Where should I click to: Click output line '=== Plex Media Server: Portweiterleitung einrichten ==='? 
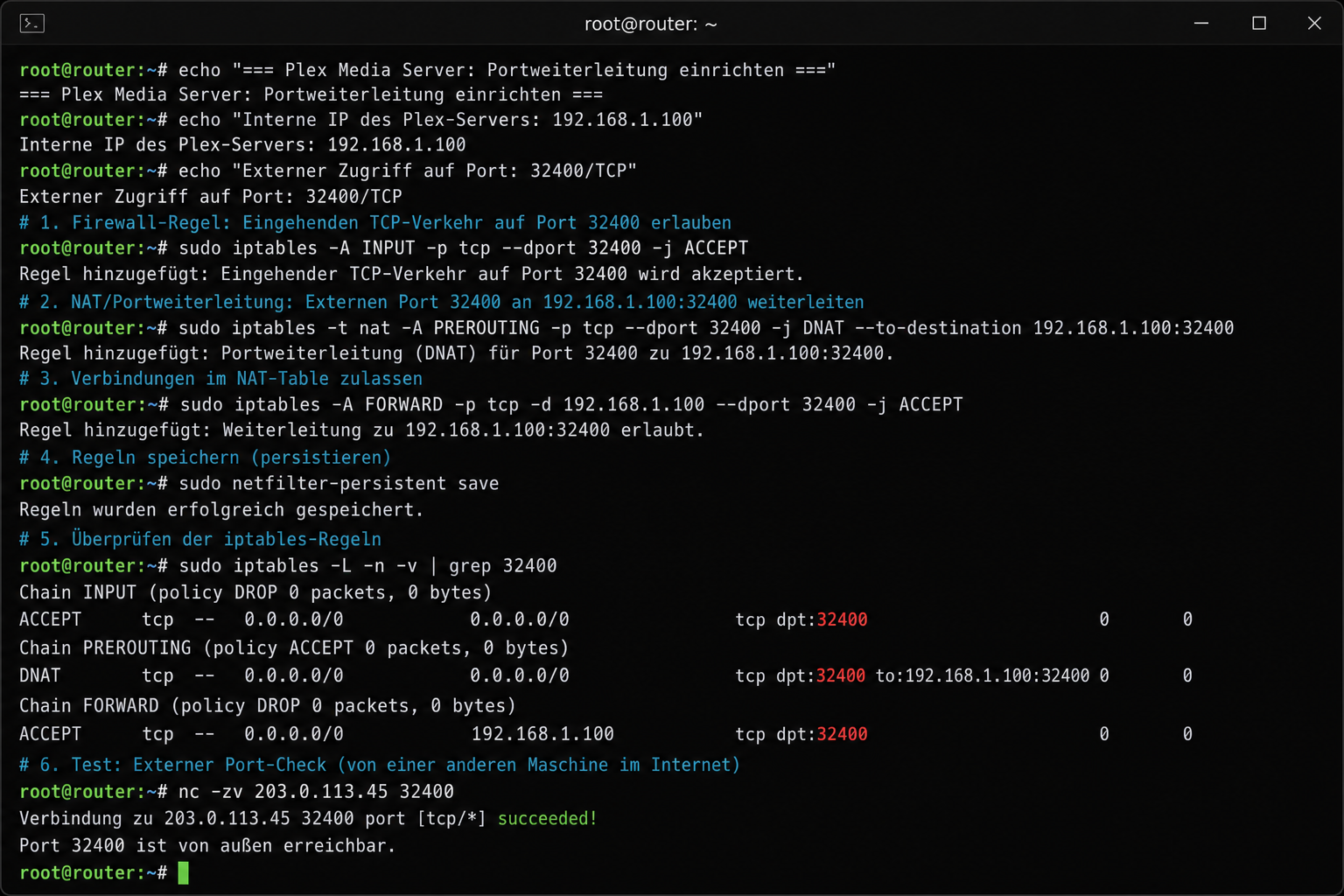[311, 94]
